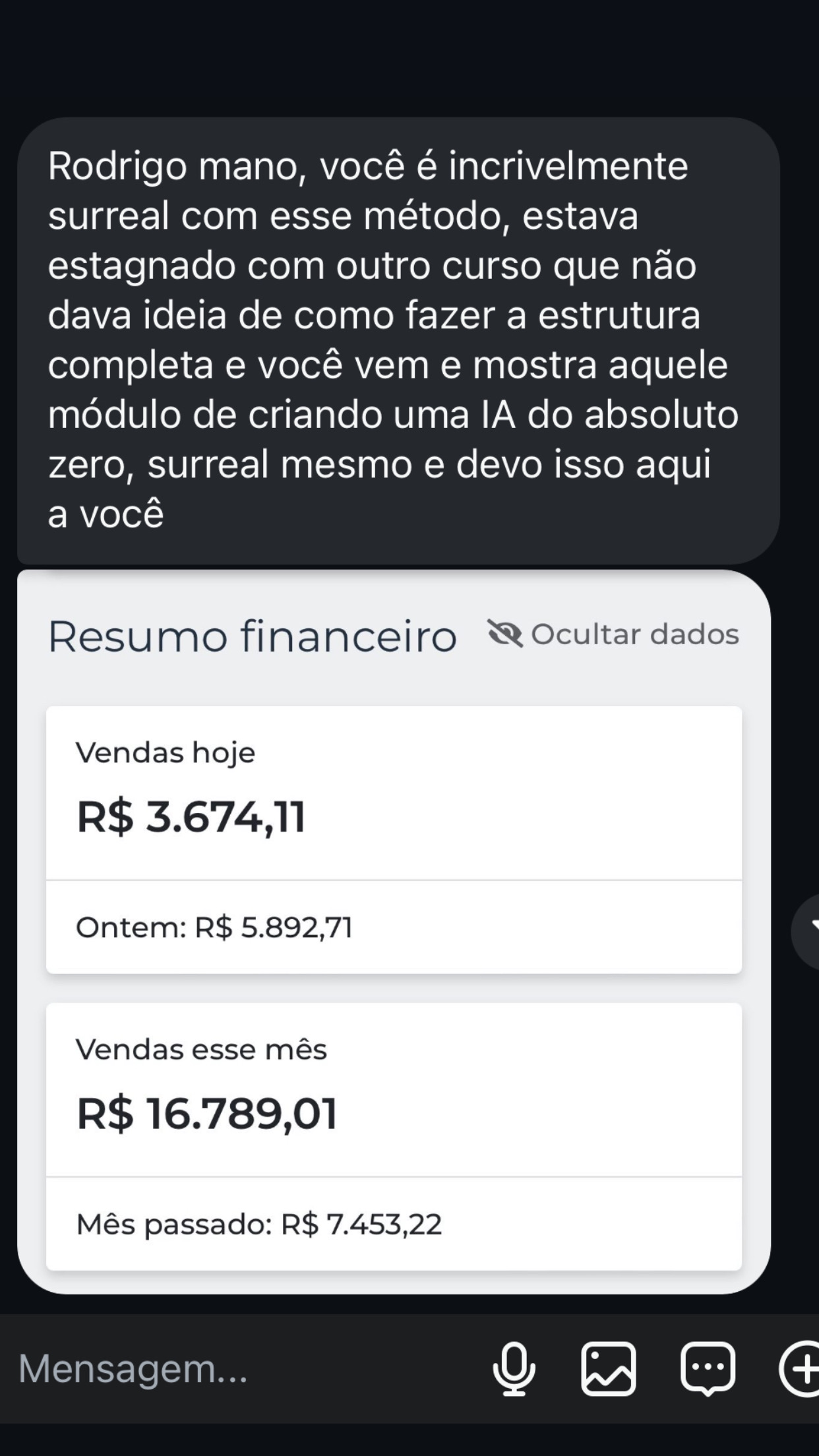This screenshot has width=819, height=1456.
Task: Tap the R$ 3.674,11 sales amount
Action: [191, 817]
